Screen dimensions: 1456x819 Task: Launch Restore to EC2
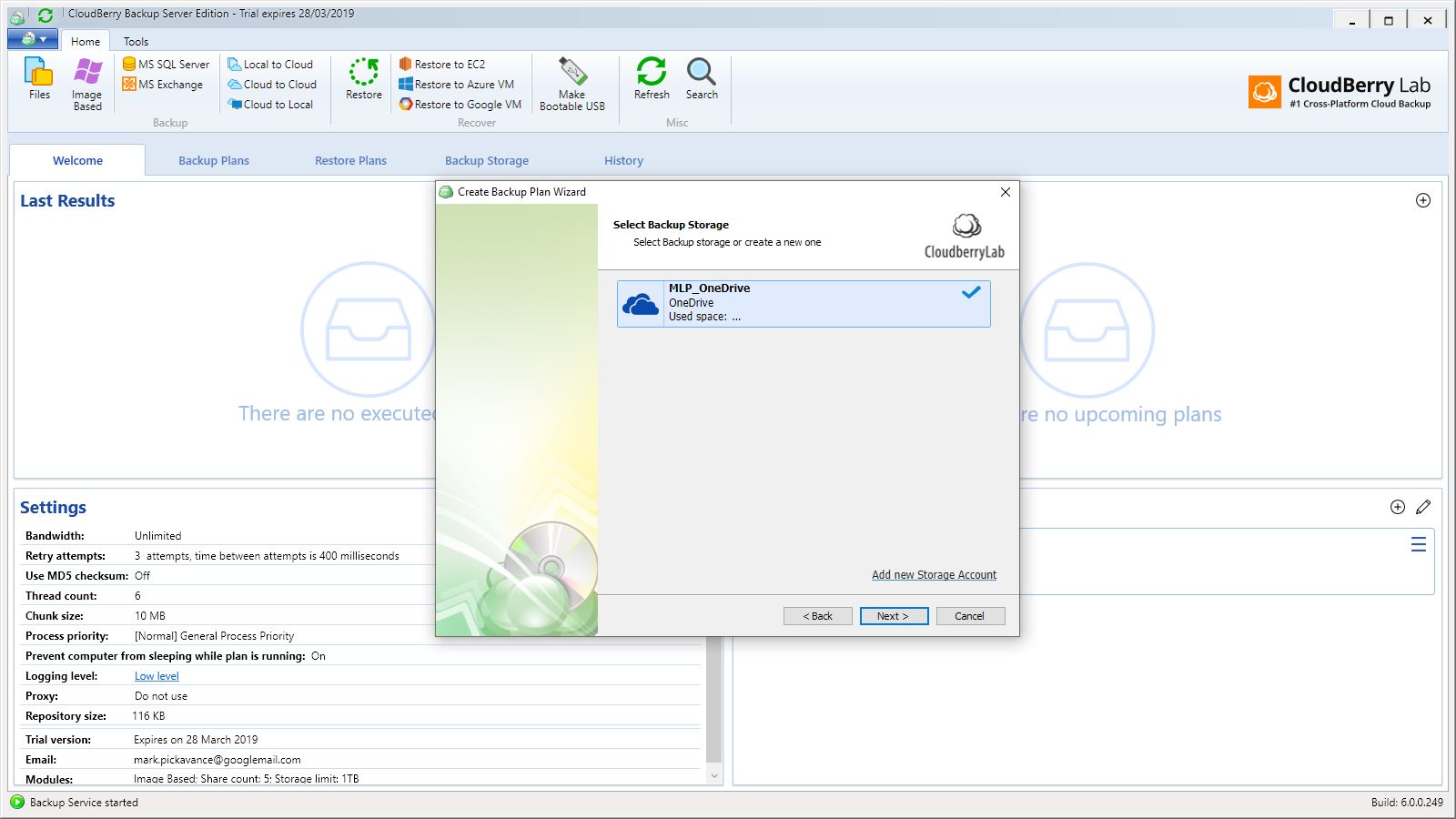click(442, 65)
